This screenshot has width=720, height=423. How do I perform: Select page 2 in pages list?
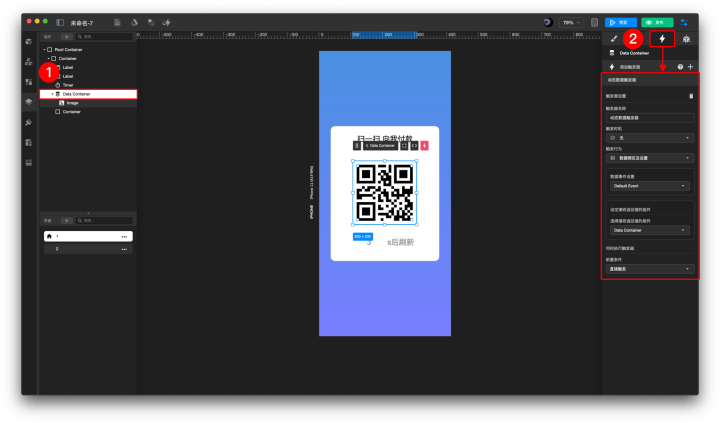pyautogui.click(x=88, y=249)
